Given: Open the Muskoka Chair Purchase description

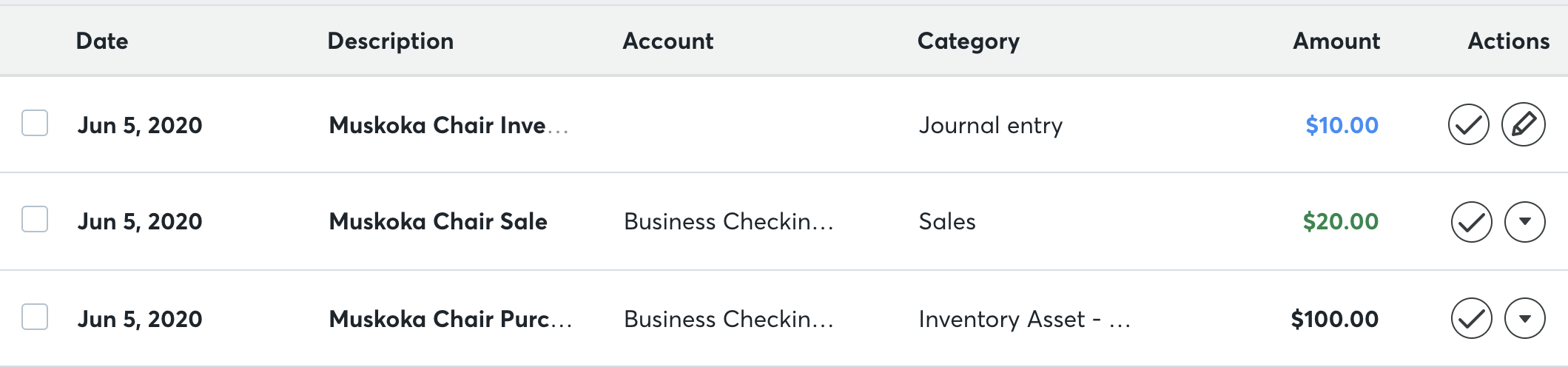Looking at the screenshot, I should click(x=450, y=320).
